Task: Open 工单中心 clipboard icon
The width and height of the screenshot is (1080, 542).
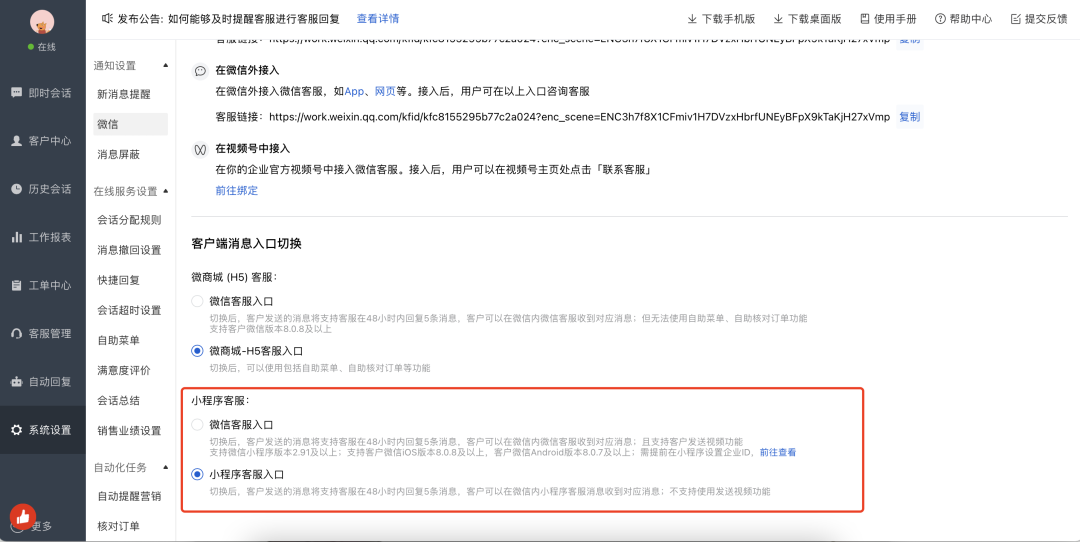Action: pos(17,285)
